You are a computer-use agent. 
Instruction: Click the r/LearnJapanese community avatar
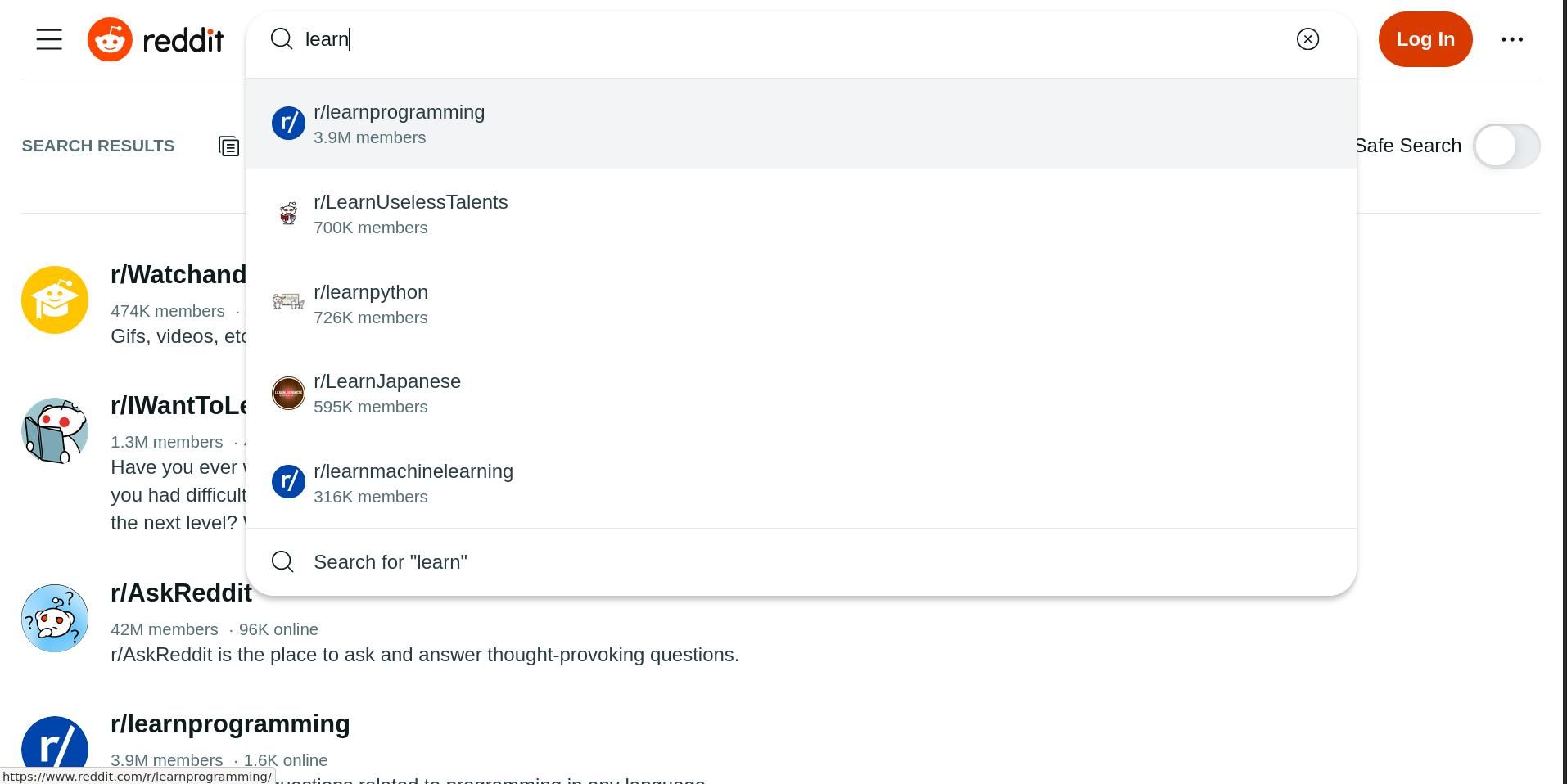click(288, 393)
